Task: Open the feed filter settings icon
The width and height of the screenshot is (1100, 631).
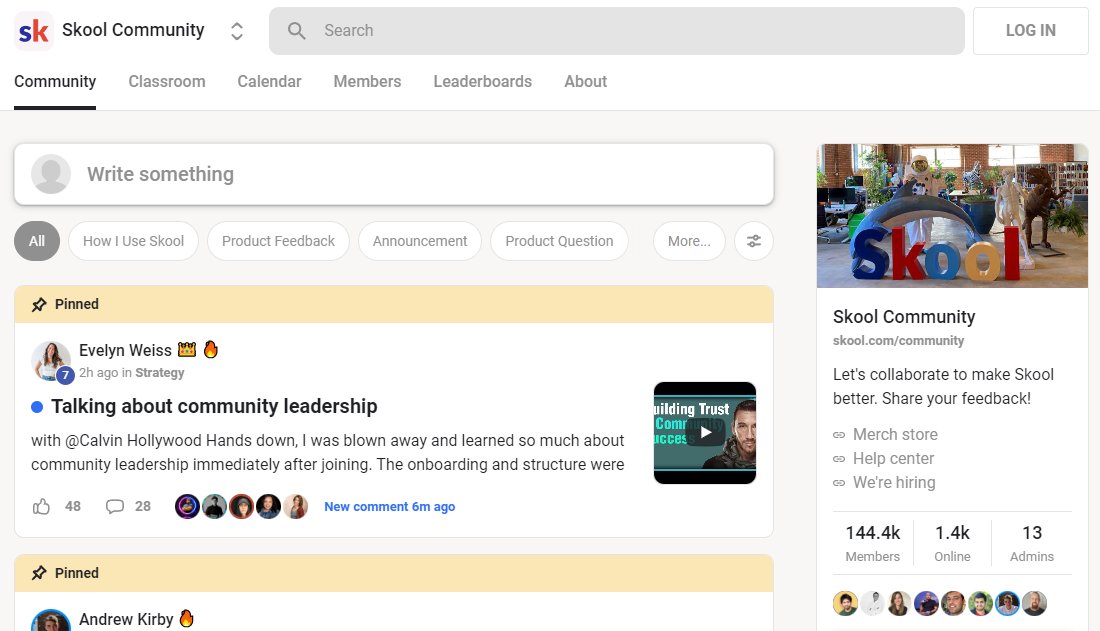Action: click(753, 241)
